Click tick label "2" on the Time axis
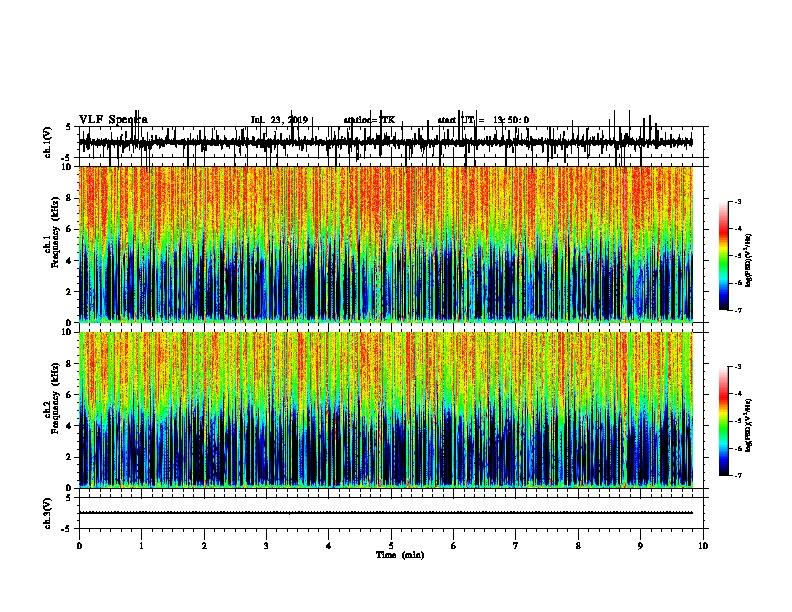 [x=204, y=546]
